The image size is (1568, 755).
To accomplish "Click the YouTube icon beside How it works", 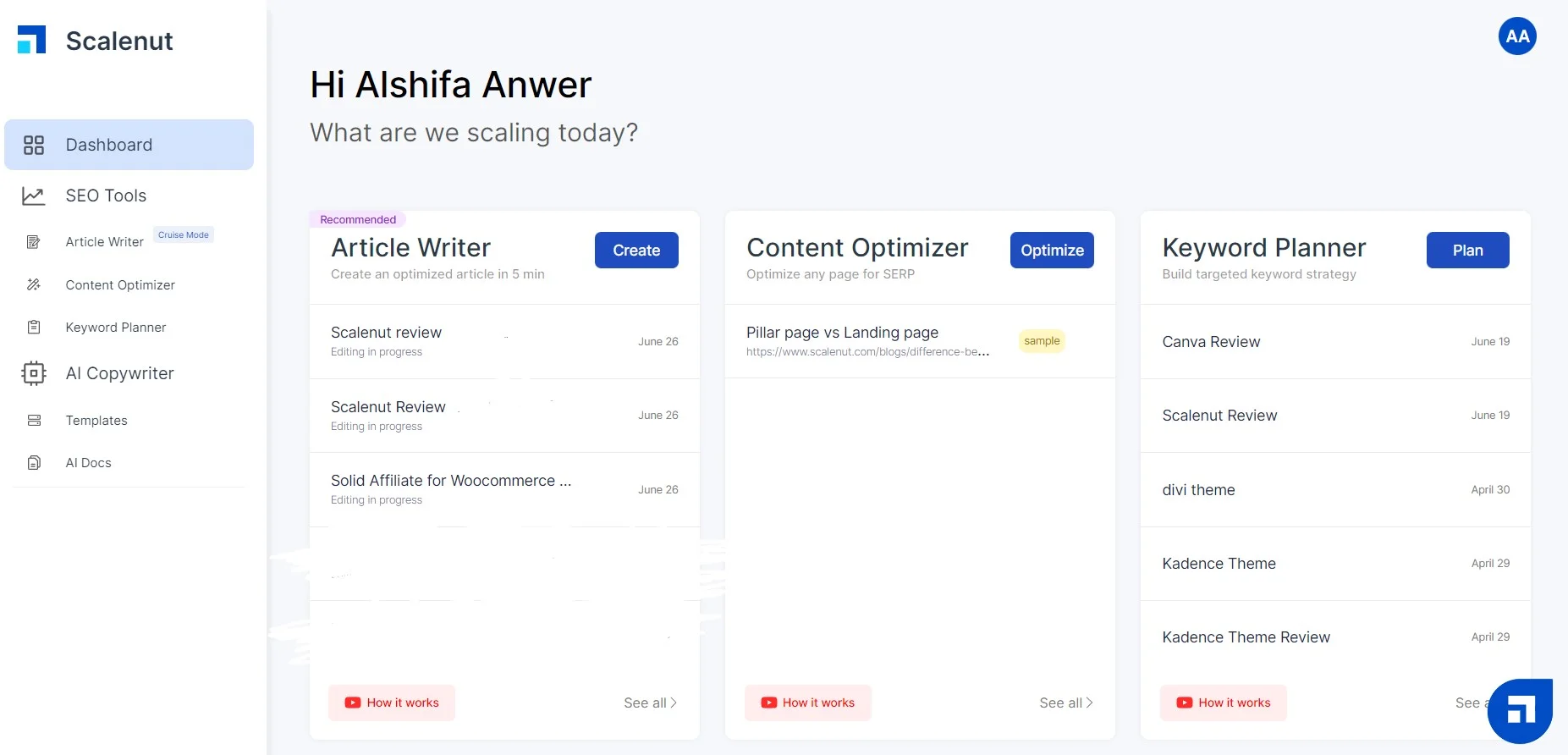I will tap(352, 703).
